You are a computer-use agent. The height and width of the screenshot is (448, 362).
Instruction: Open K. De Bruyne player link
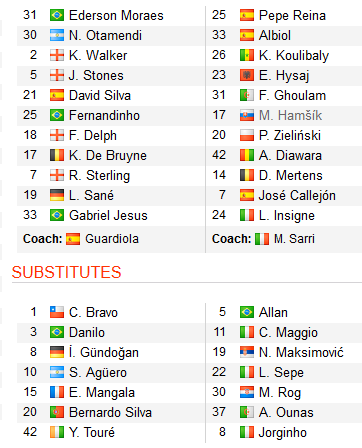[108, 156]
